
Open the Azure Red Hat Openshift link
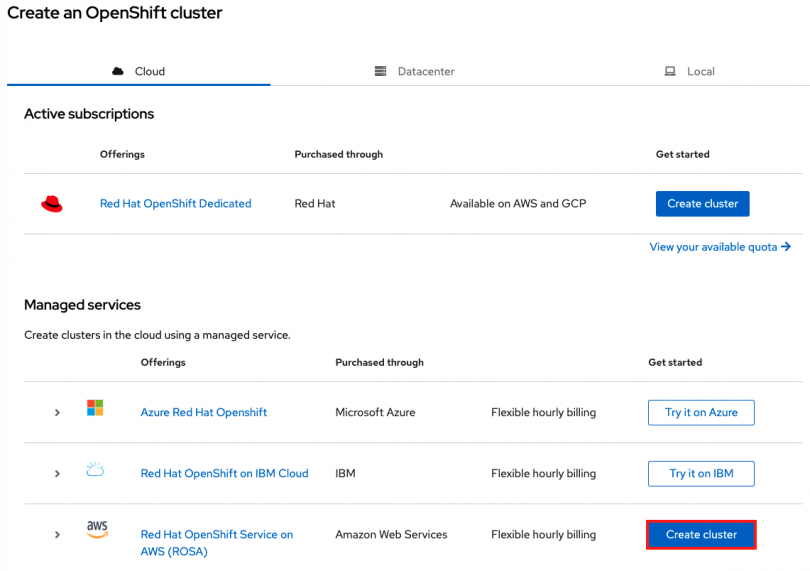tap(204, 412)
